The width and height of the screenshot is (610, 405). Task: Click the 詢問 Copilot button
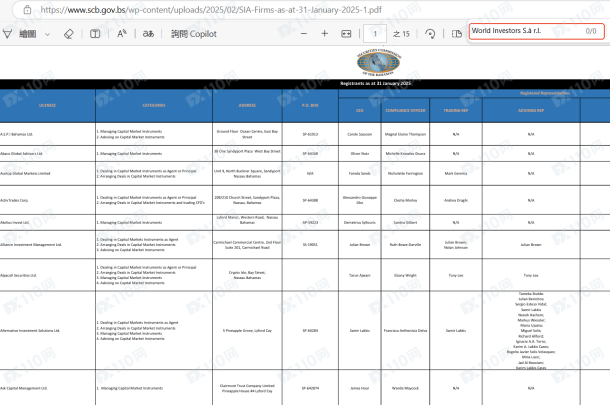[194, 34]
